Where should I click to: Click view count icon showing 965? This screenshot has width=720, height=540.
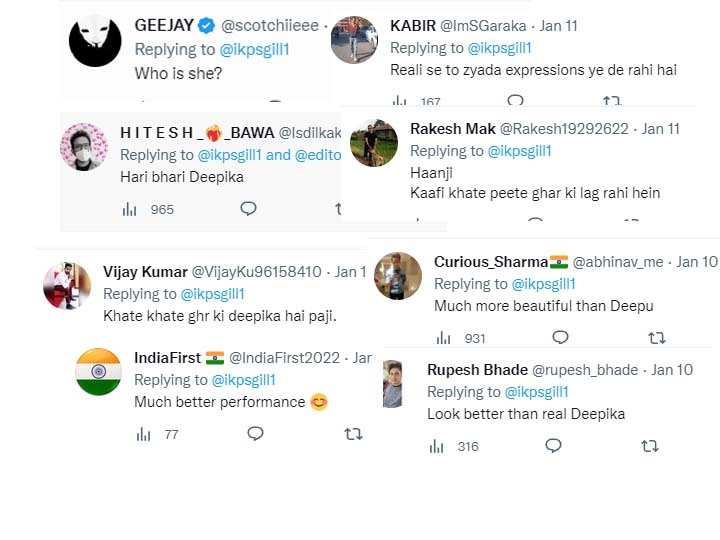(x=130, y=209)
